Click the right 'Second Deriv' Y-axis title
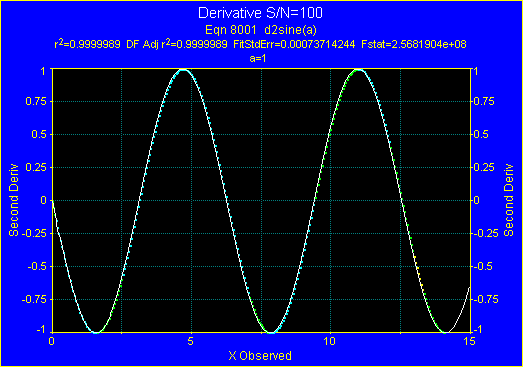This screenshot has width=523, height=367. tap(508, 200)
